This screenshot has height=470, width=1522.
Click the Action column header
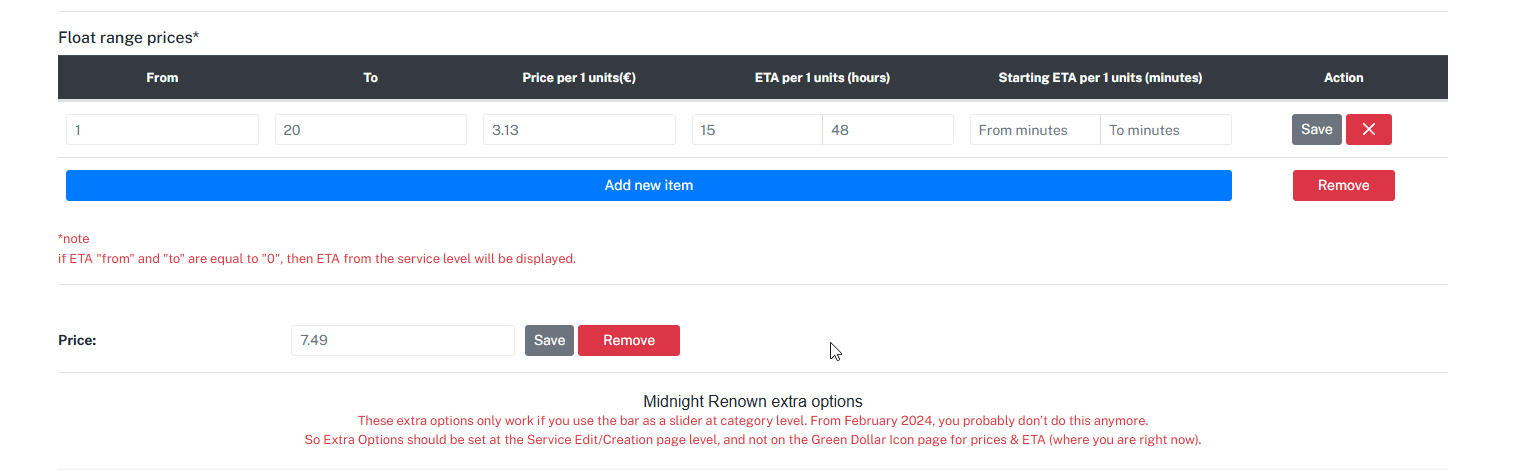point(1343,77)
